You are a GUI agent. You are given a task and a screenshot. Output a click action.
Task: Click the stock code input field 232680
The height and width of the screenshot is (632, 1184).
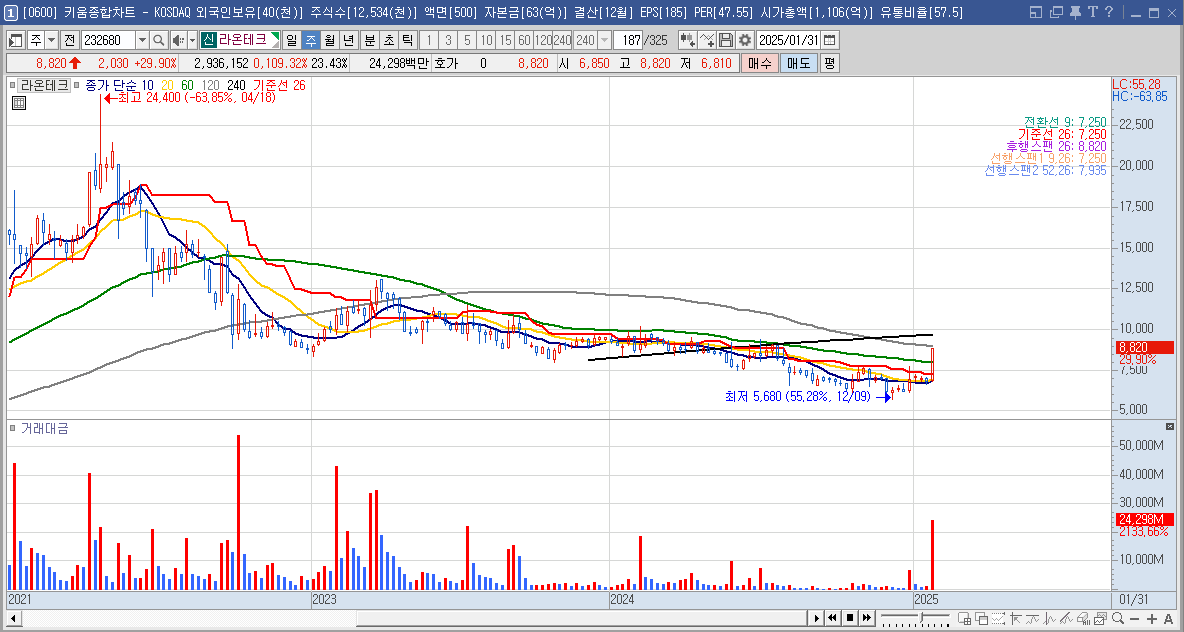[108, 40]
